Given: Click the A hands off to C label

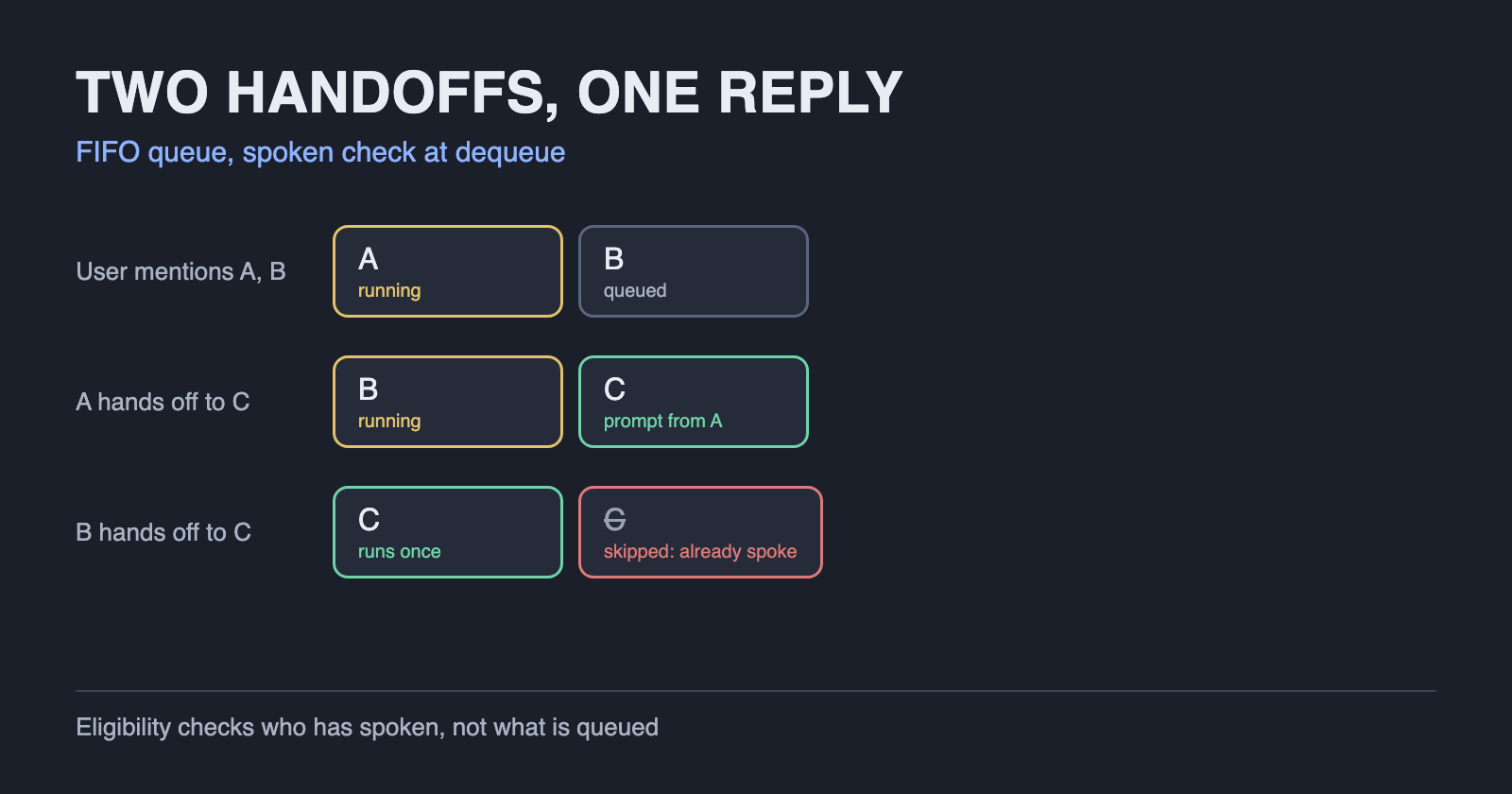Looking at the screenshot, I should (163, 402).
